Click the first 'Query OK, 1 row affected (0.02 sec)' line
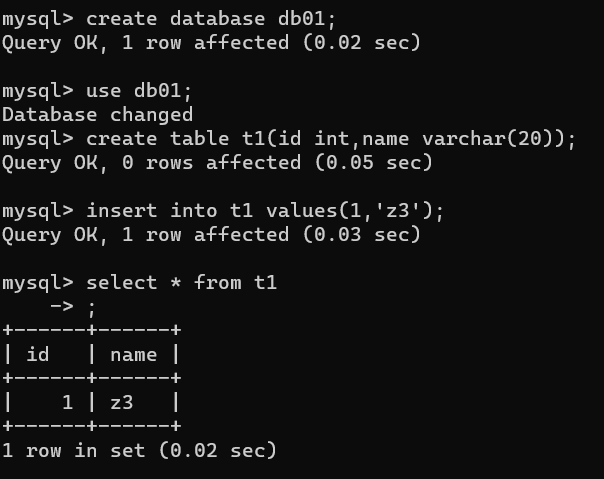The image size is (604, 479). [x=211, y=42]
